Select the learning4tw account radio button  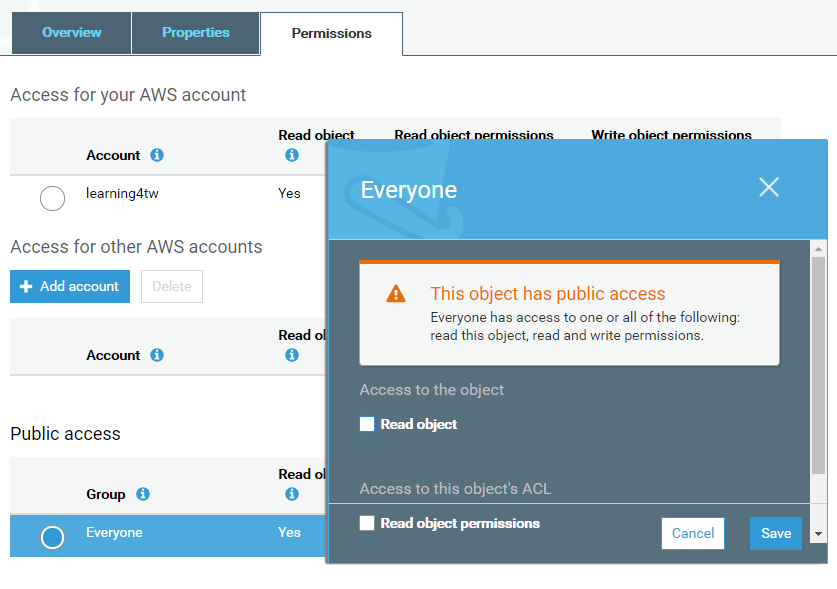click(x=52, y=198)
